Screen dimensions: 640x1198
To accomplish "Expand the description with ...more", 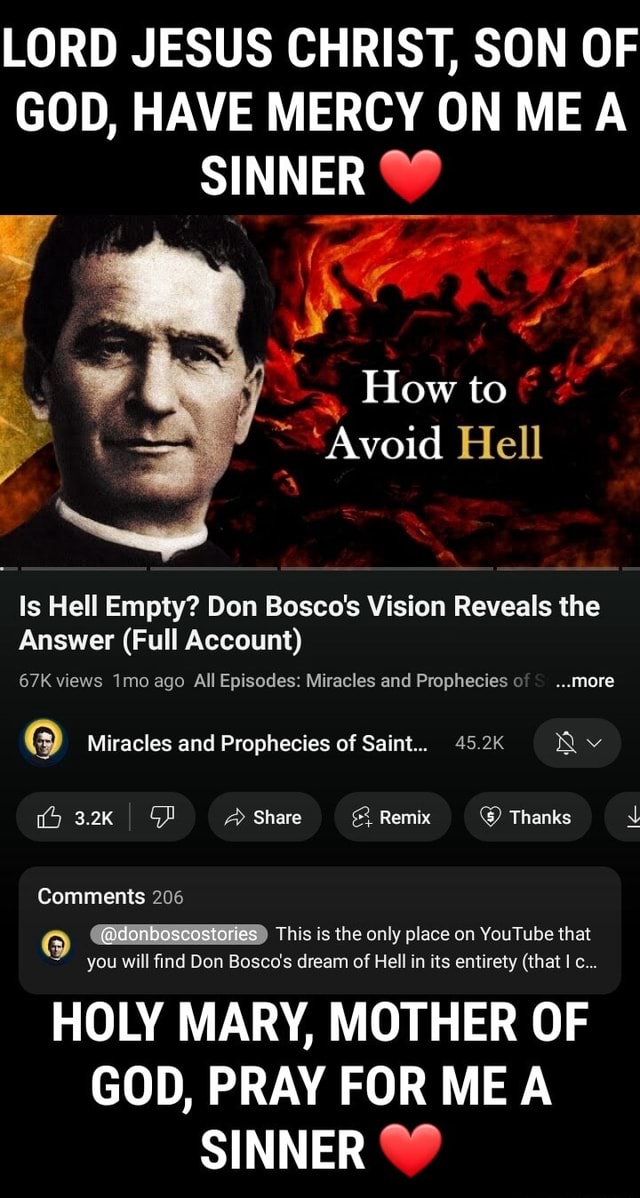I will pos(584,681).
